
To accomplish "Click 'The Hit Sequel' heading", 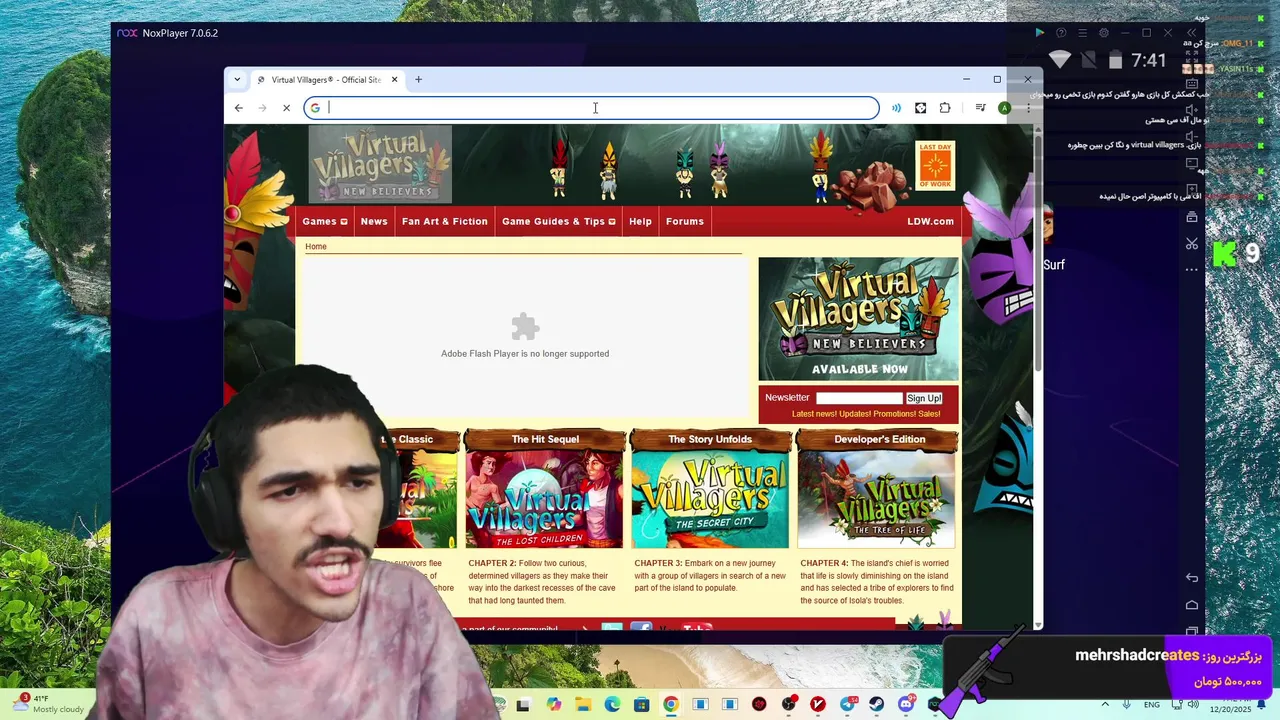I will [545, 439].
